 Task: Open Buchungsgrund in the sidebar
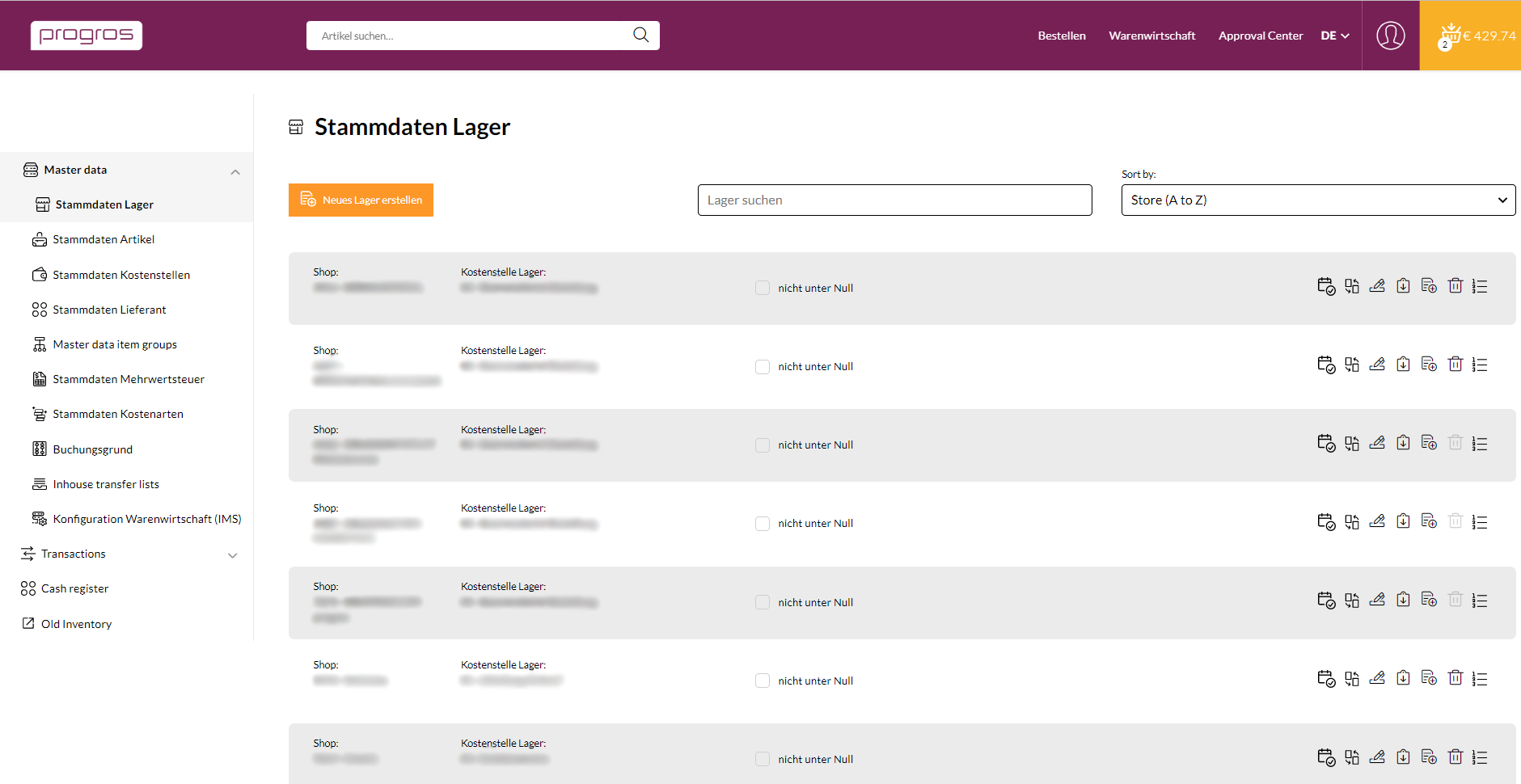pyautogui.click(x=92, y=449)
